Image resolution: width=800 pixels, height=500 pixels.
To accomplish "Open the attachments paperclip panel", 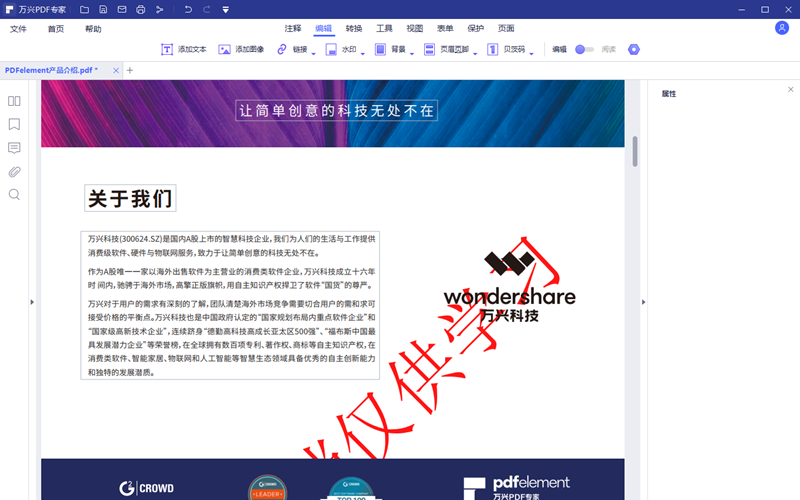I will [x=14, y=171].
